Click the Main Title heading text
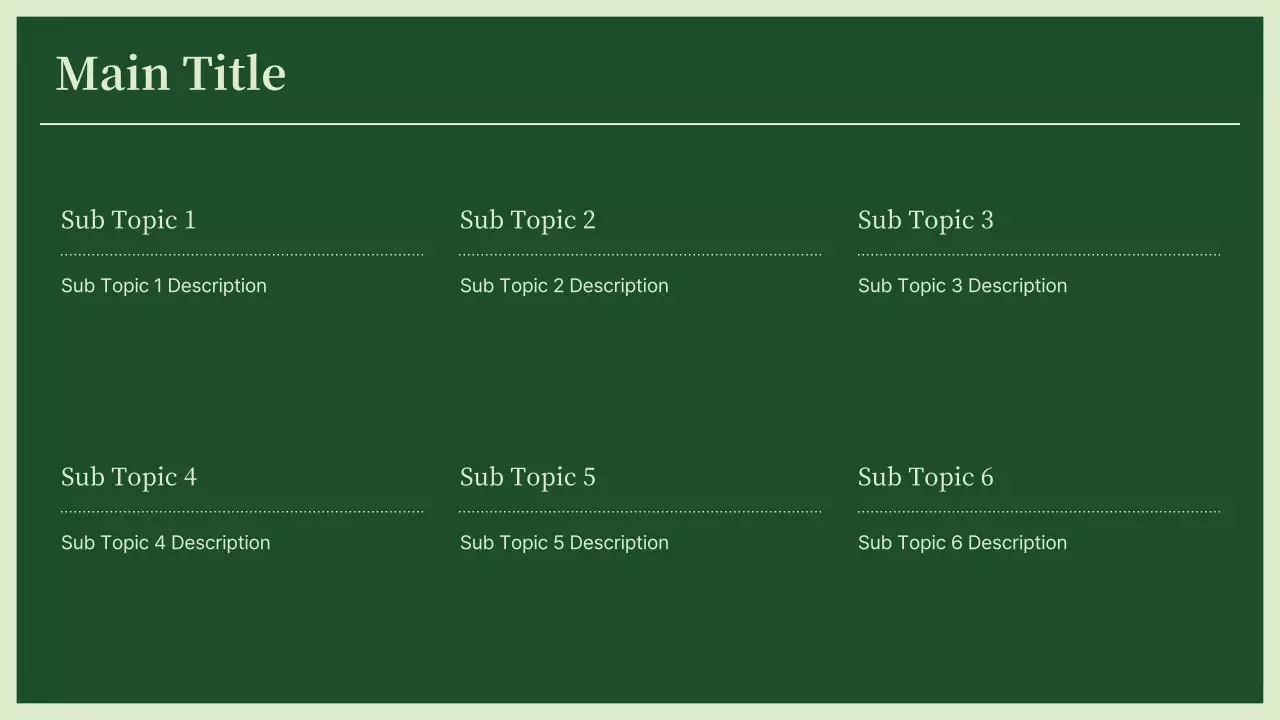Image resolution: width=1280 pixels, height=720 pixels. pyautogui.click(x=171, y=74)
